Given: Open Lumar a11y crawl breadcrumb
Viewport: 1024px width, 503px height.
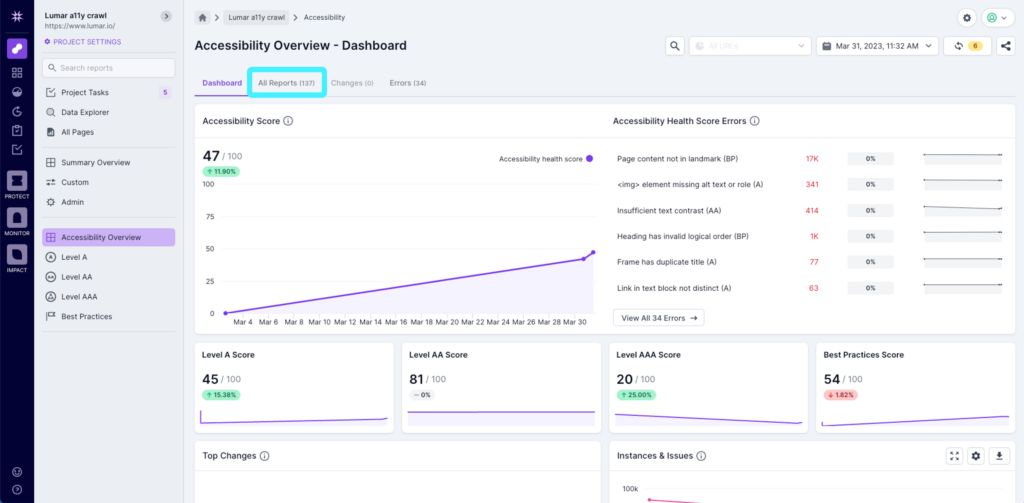Looking at the screenshot, I should click(x=257, y=18).
